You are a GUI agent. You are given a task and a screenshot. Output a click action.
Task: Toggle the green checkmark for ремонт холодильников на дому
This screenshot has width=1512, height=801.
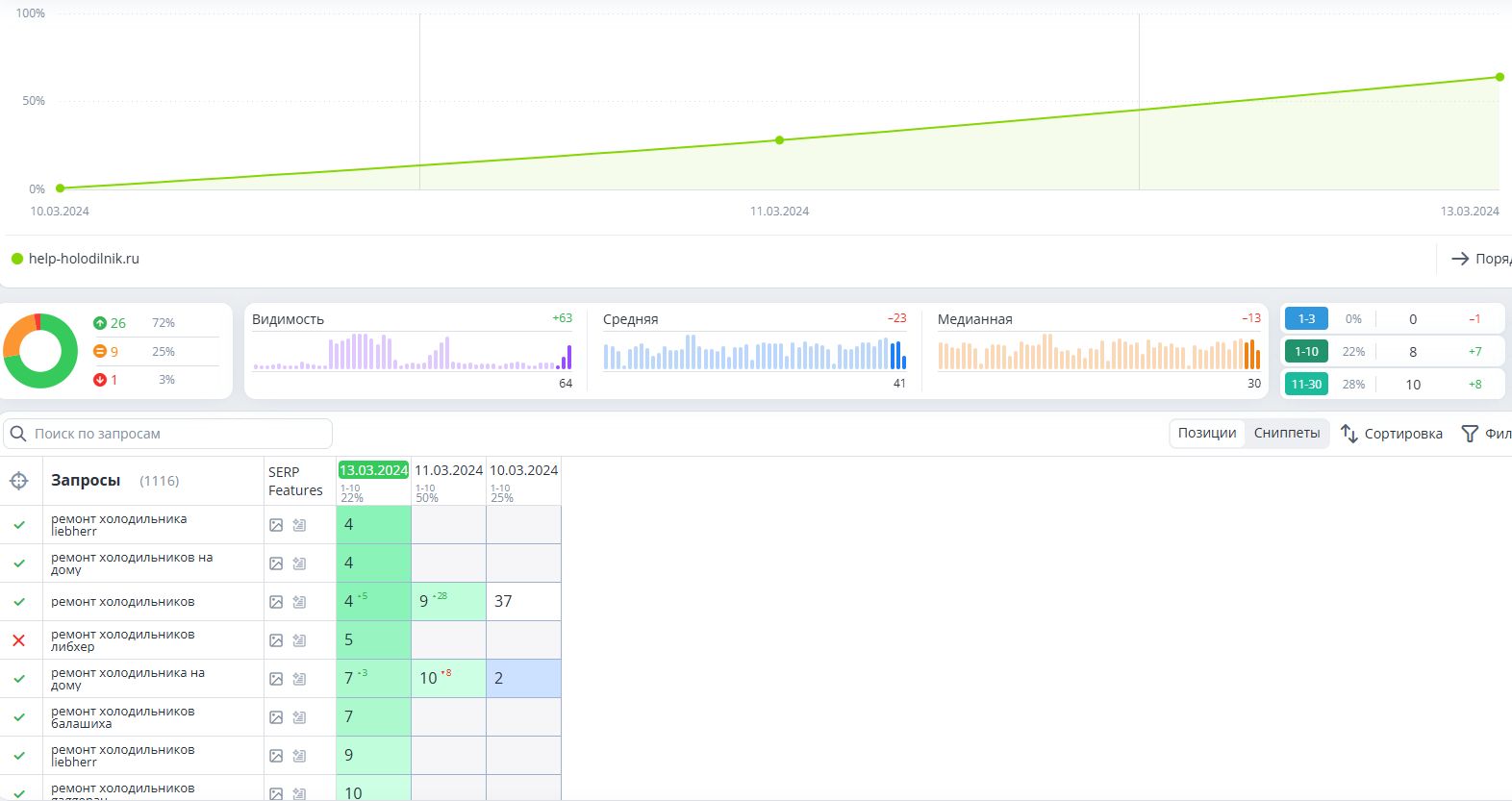(18, 563)
